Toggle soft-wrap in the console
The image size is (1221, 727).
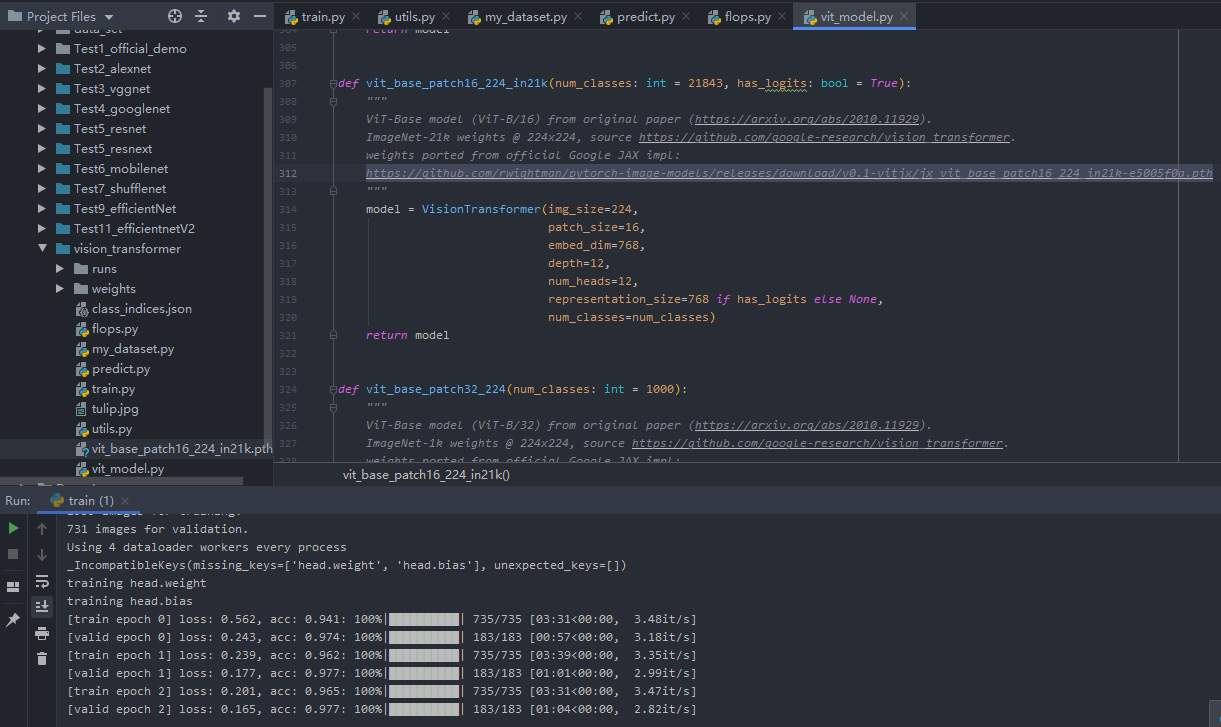(42, 581)
